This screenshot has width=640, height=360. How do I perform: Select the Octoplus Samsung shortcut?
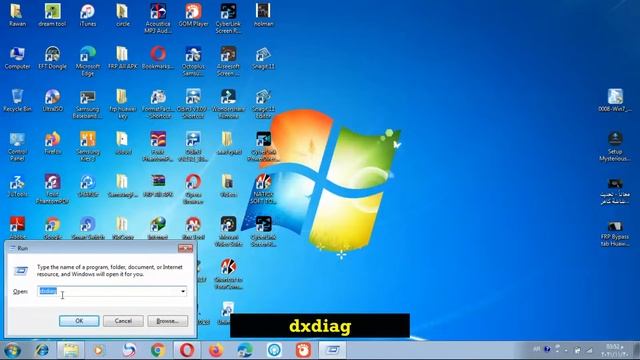coord(193,61)
